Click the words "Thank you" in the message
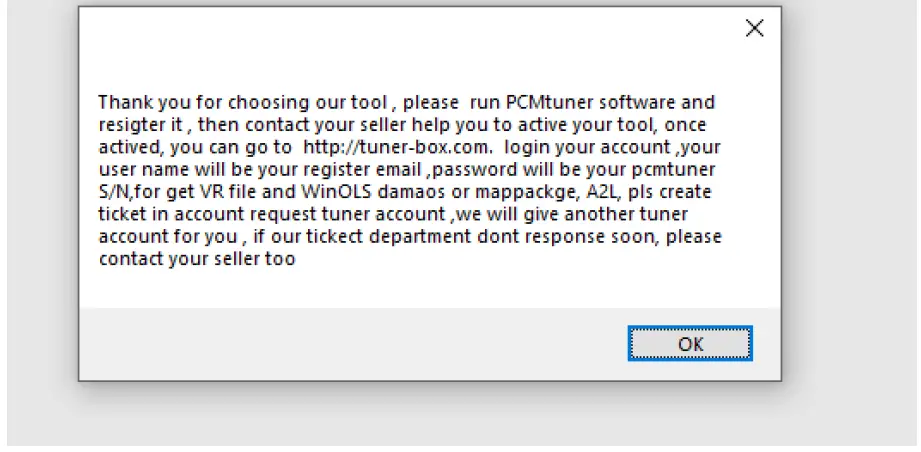This screenshot has height=452, width=921. (x=135, y=103)
